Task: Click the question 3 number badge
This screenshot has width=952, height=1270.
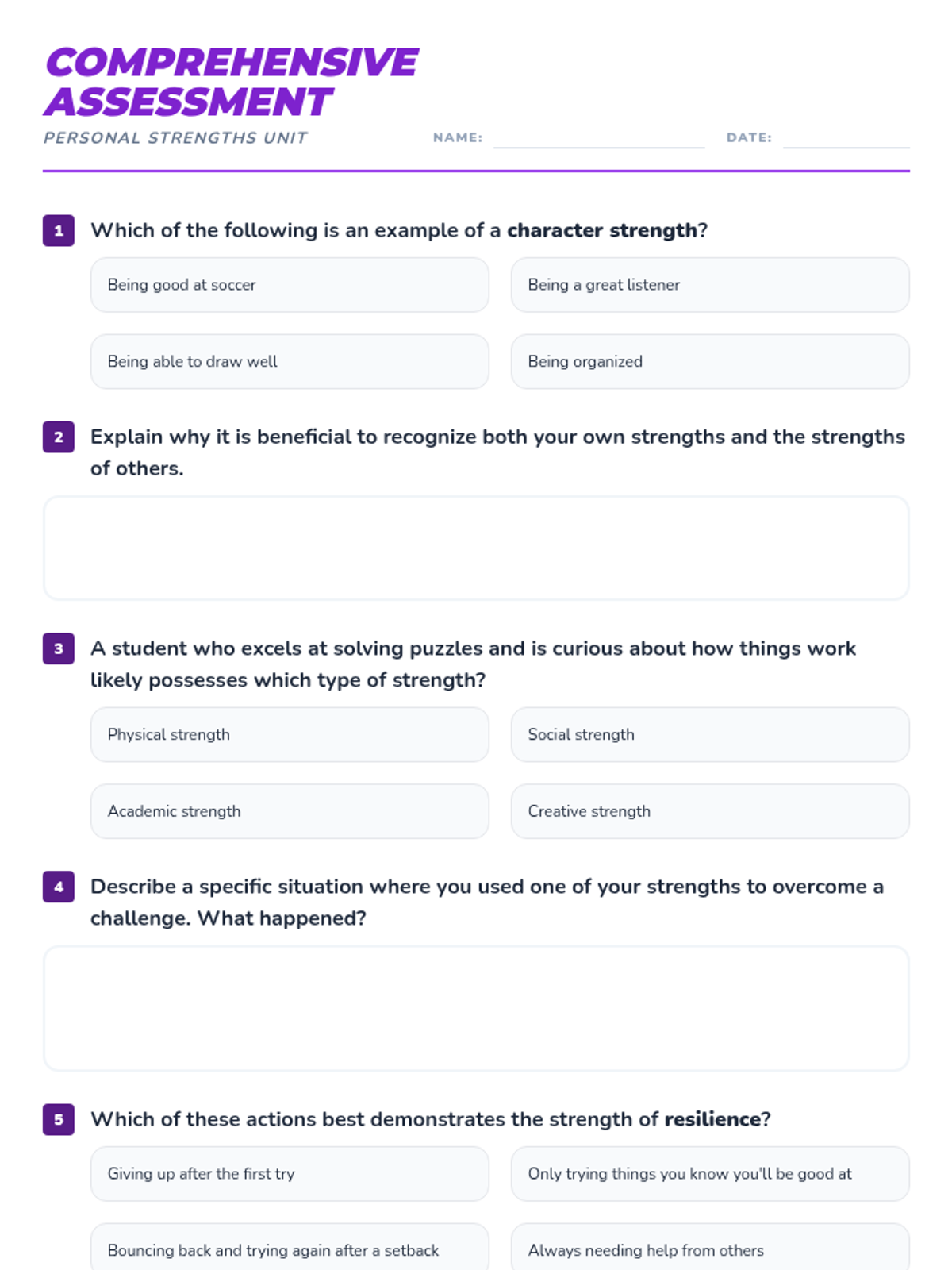Action: (59, 648)
